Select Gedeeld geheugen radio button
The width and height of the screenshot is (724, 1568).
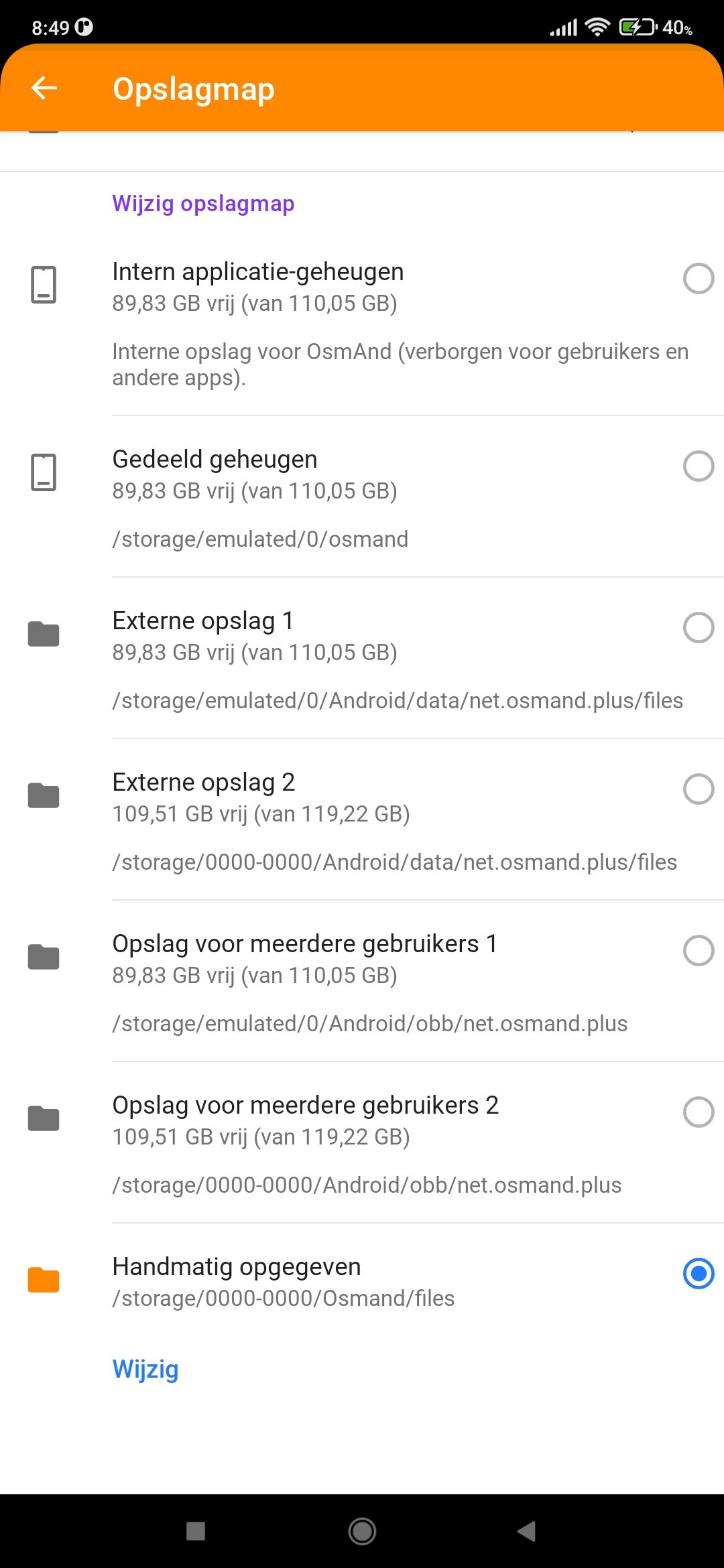(698, 466)
